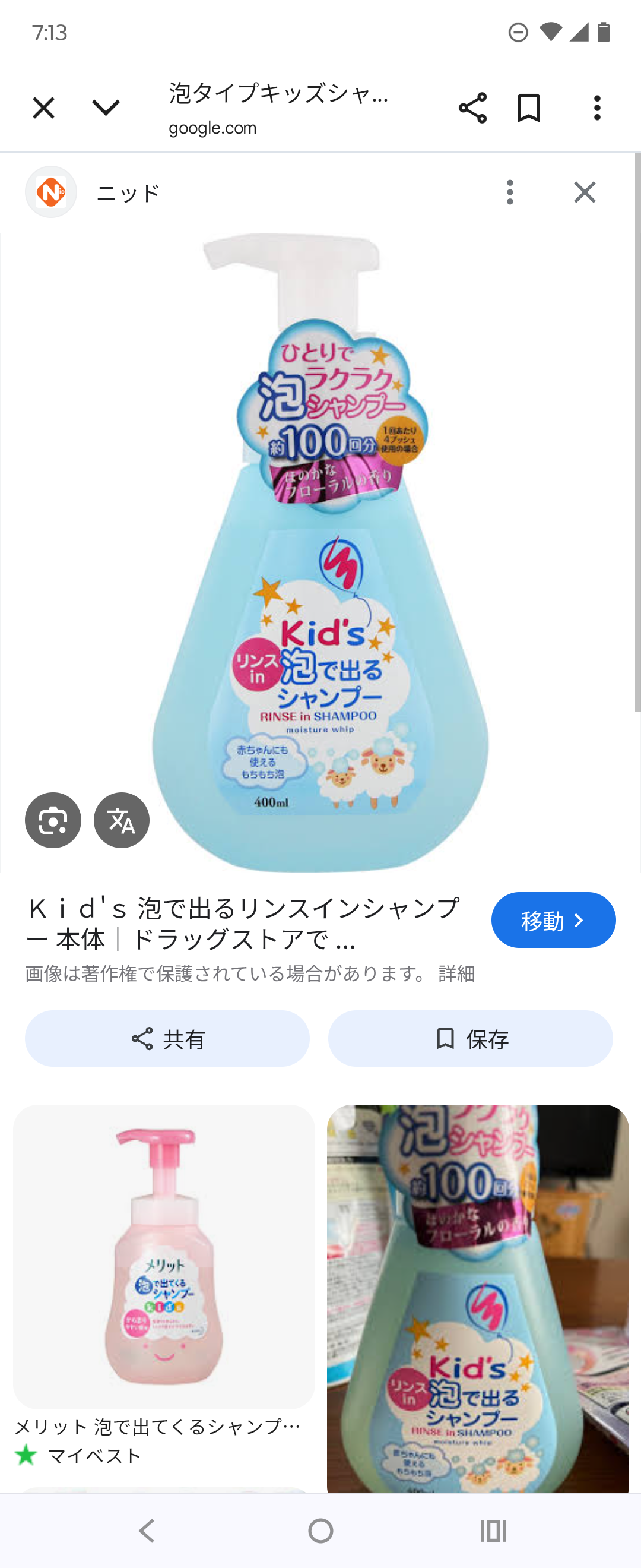Image resolution: width=641 pixels, height=1568 pixels.
Task: Open the 詳細 copyright details link
Action: (x=457, y=974)
